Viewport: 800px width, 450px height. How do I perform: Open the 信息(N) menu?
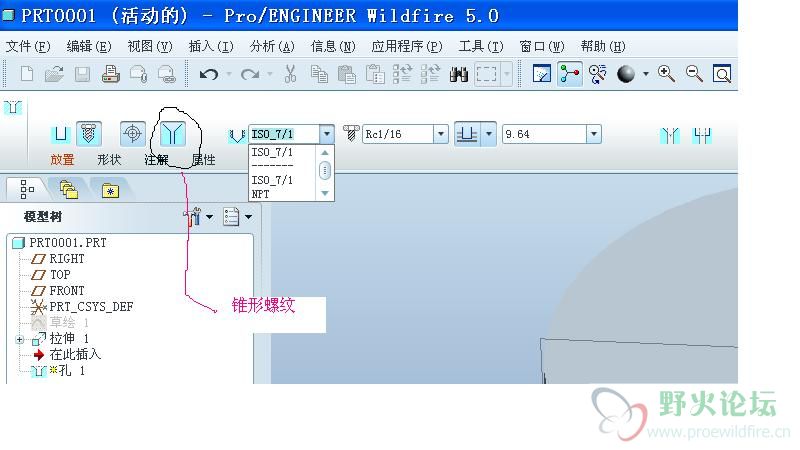tap(333, 46)
